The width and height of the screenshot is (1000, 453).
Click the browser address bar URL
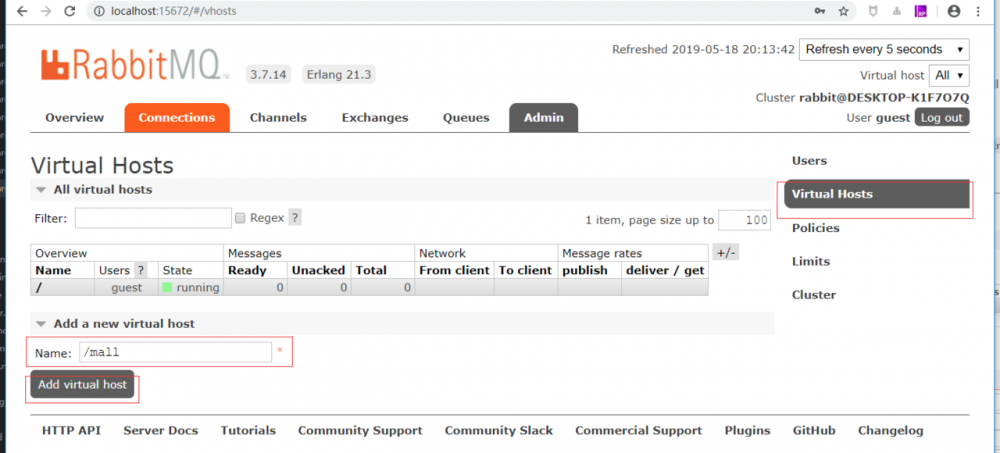[x=173, y=11]
